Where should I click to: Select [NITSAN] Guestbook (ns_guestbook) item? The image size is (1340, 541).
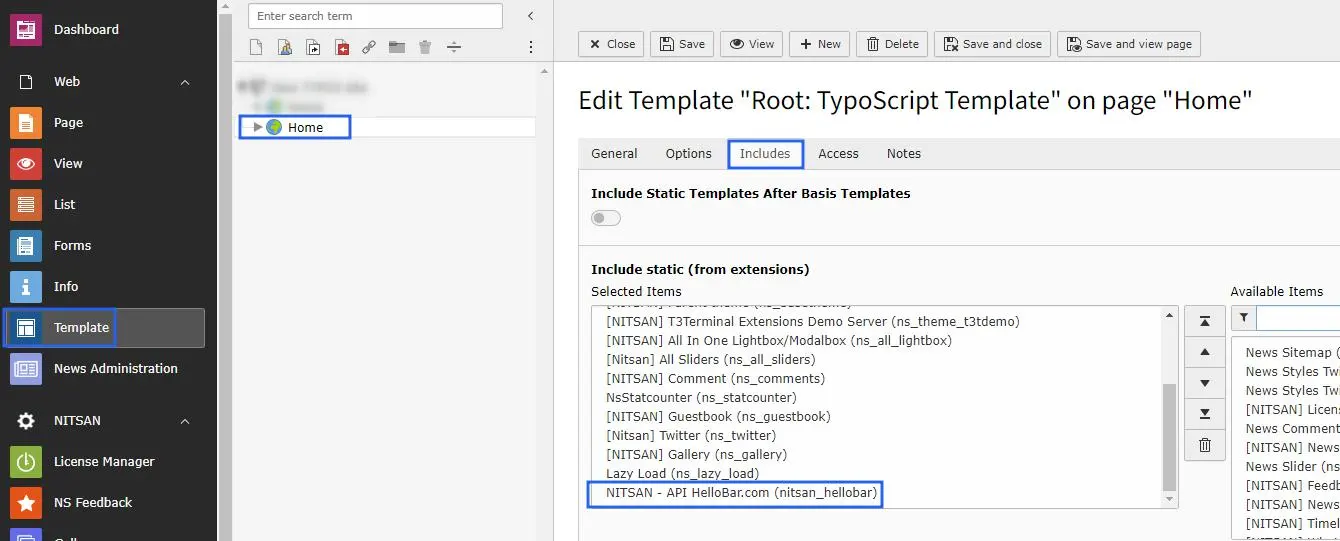(718, 417)
